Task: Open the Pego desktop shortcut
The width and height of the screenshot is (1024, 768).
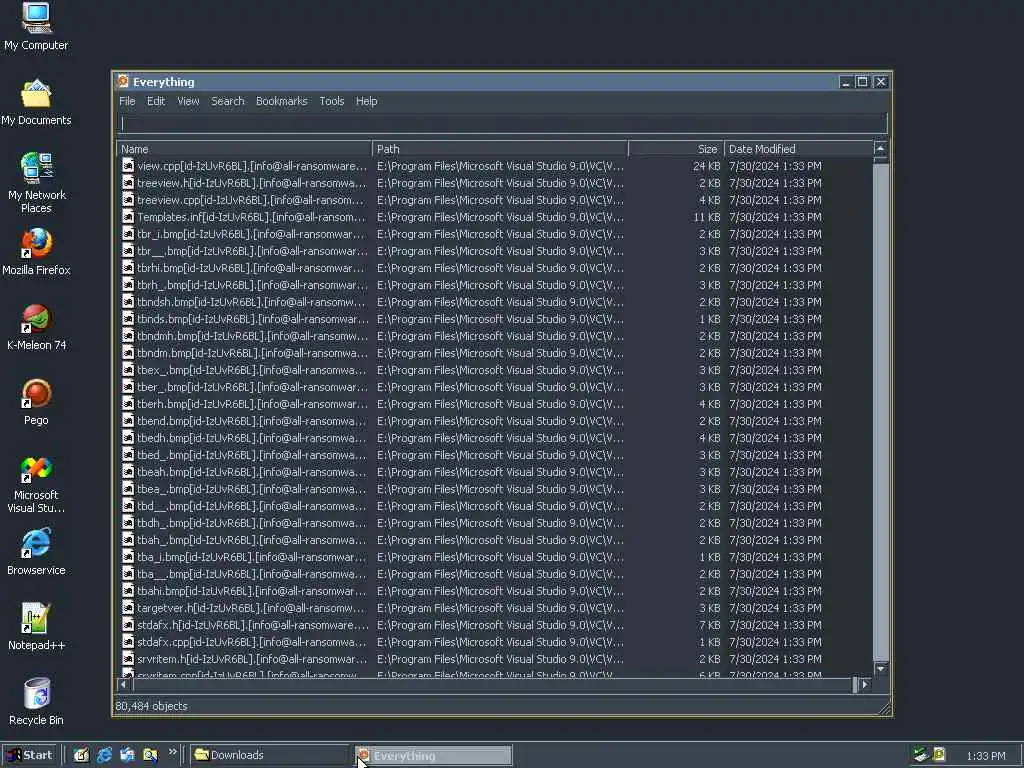Action: pos(36,402)
